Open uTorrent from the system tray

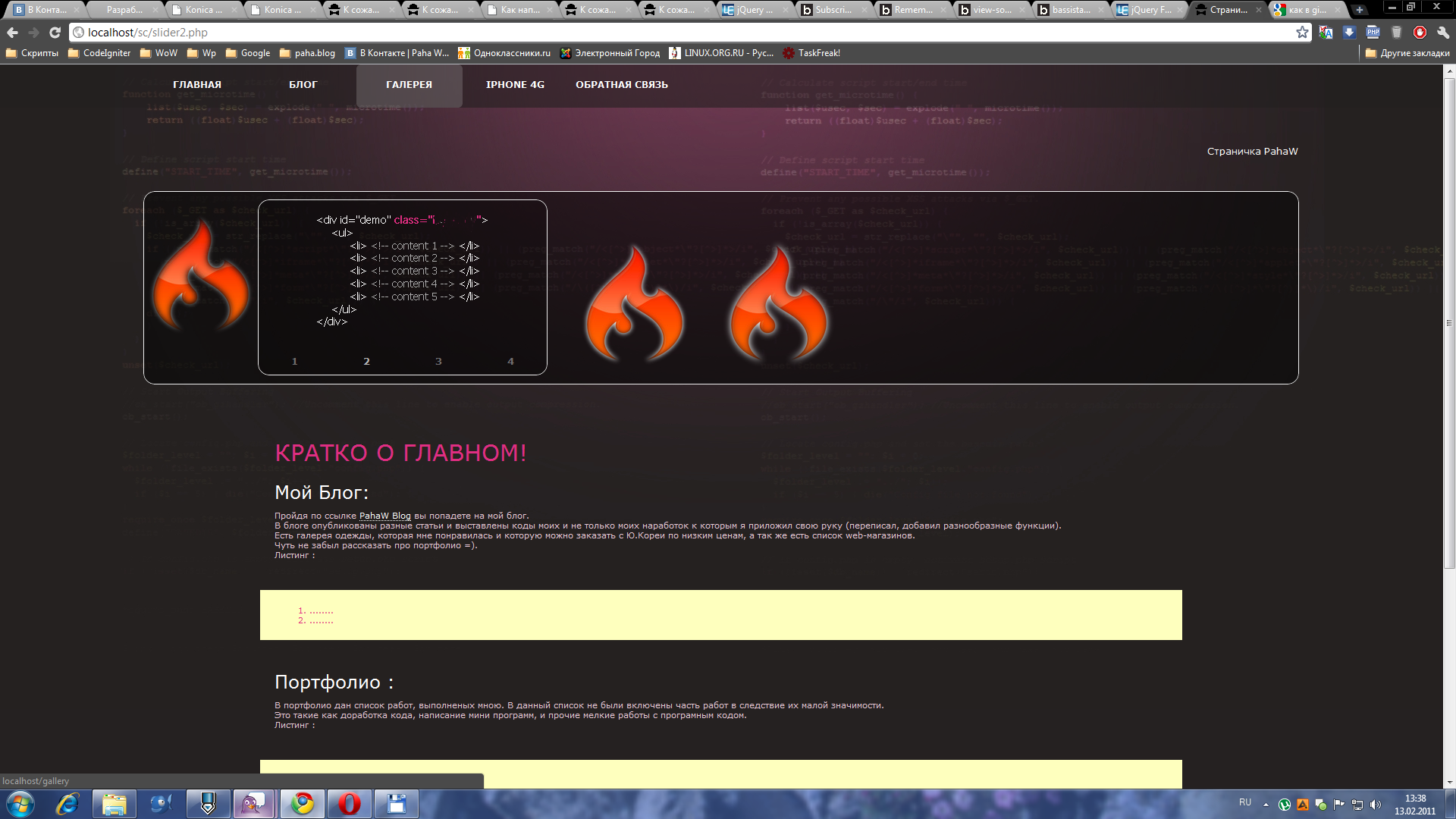[x=1285, y=805]
